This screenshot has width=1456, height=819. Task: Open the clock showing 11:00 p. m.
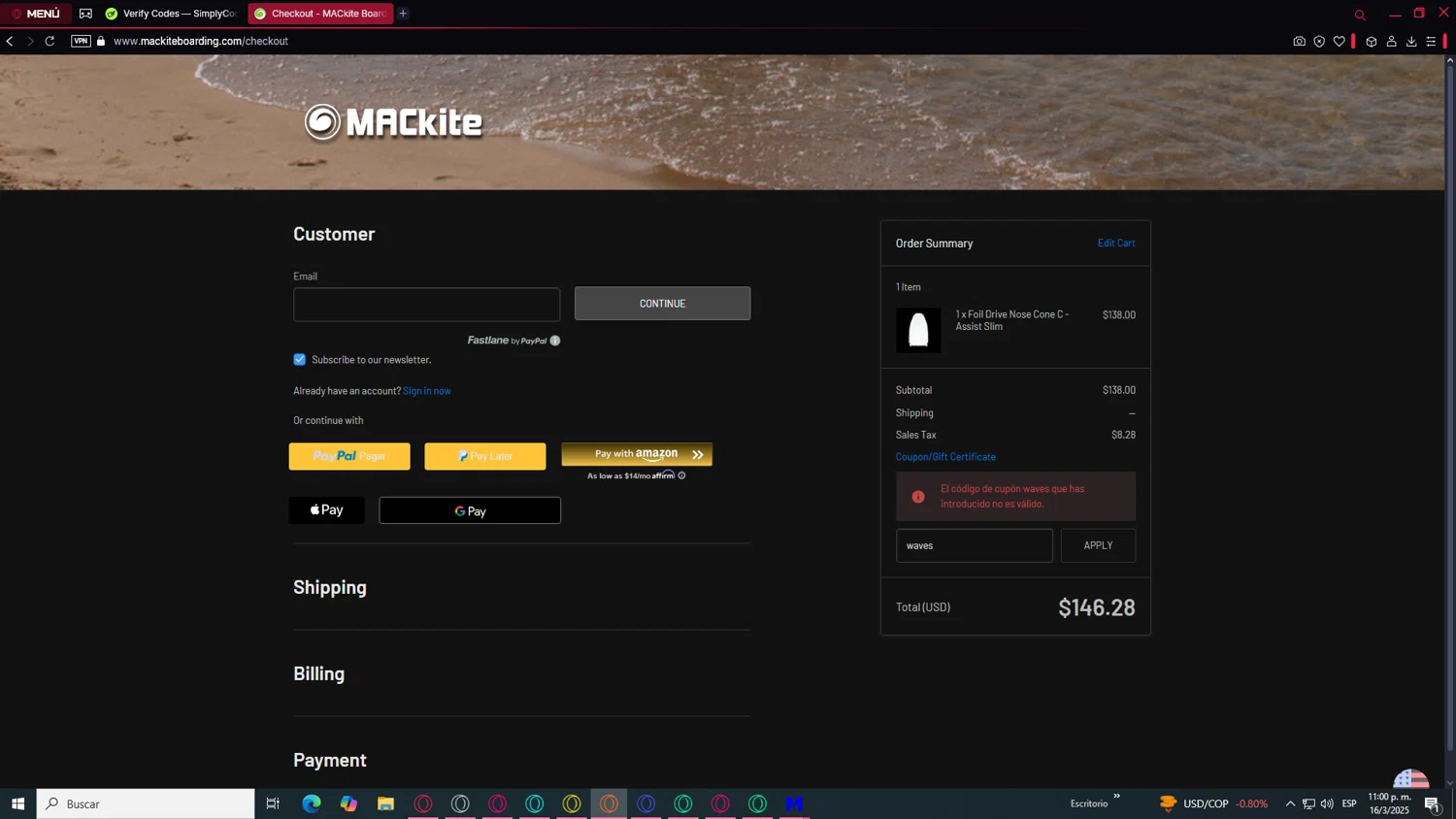[x=1389, y=803]
